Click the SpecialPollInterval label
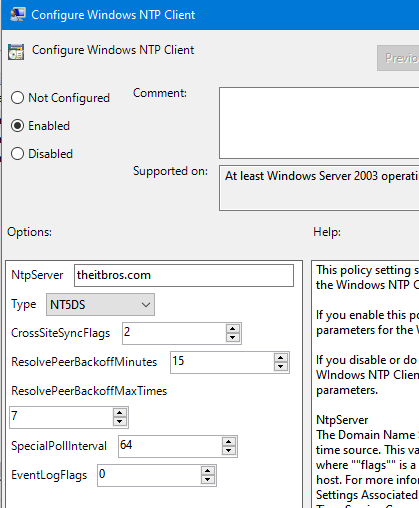 click(59, 446)
